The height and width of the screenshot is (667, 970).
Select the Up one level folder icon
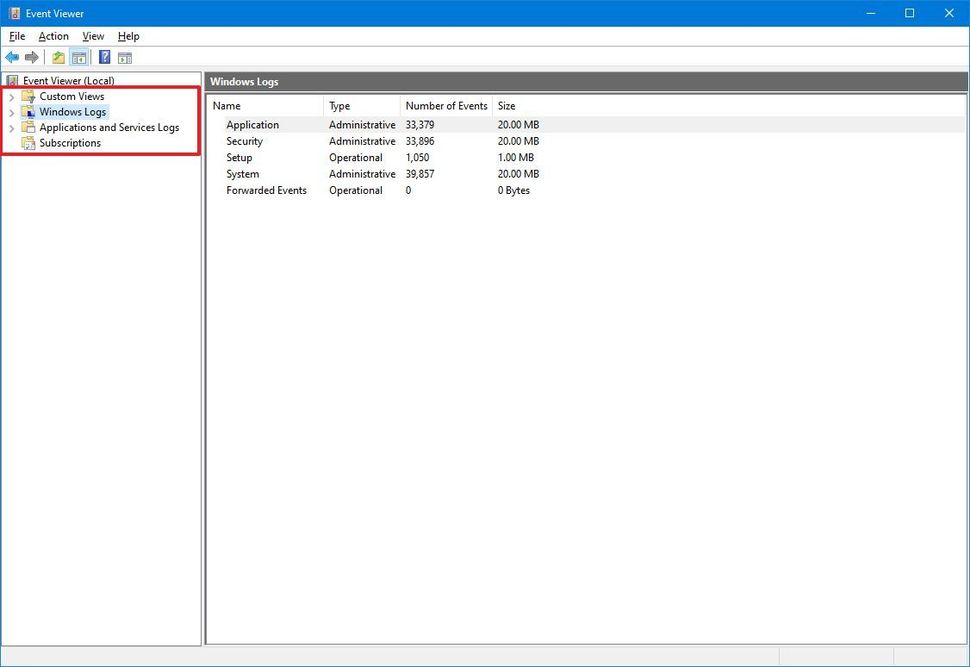point(57,57)
